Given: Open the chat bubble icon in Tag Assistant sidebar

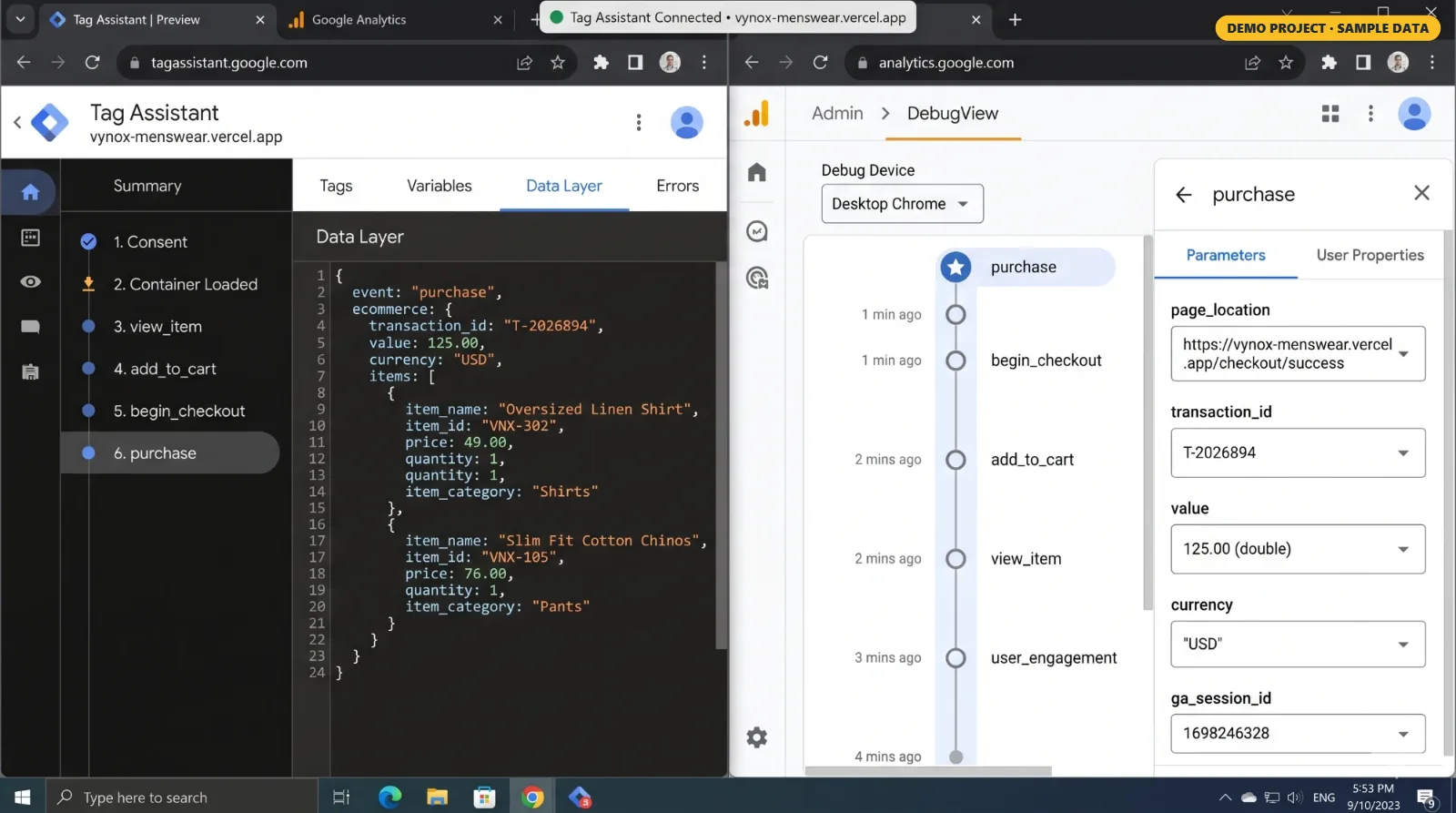Looking at the screenshot, I should pos(30,326).
